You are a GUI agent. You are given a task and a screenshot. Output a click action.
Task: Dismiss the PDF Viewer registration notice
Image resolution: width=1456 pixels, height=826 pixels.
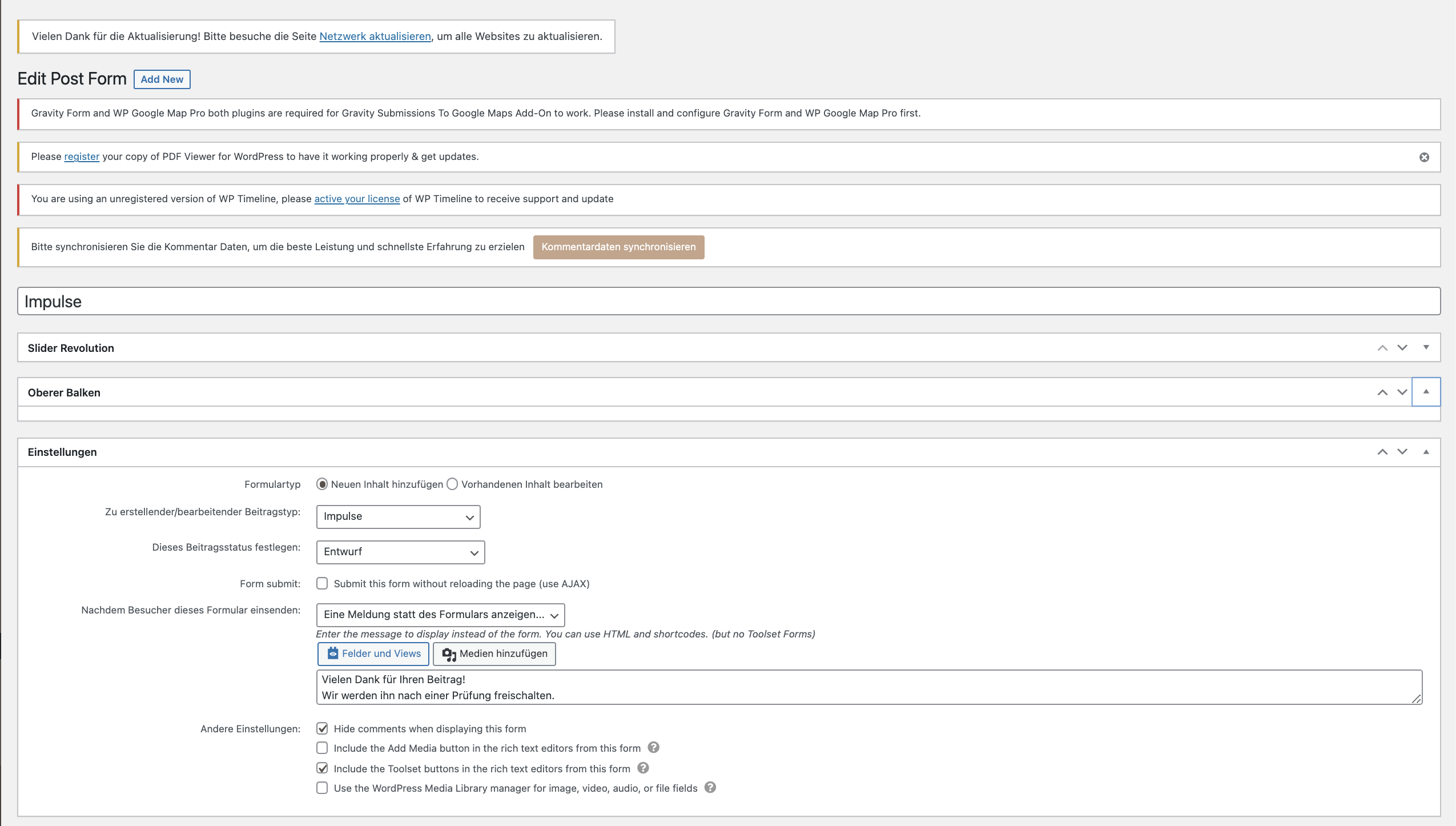(1424, 157)
